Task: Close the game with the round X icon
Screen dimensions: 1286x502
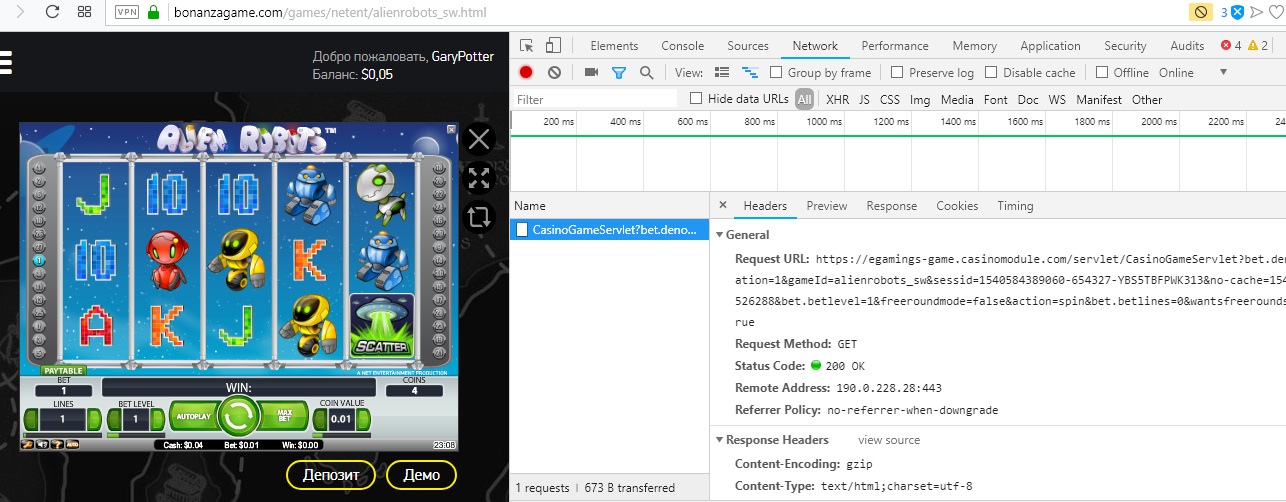Action: pyautogui.click(x=479, y=139)
